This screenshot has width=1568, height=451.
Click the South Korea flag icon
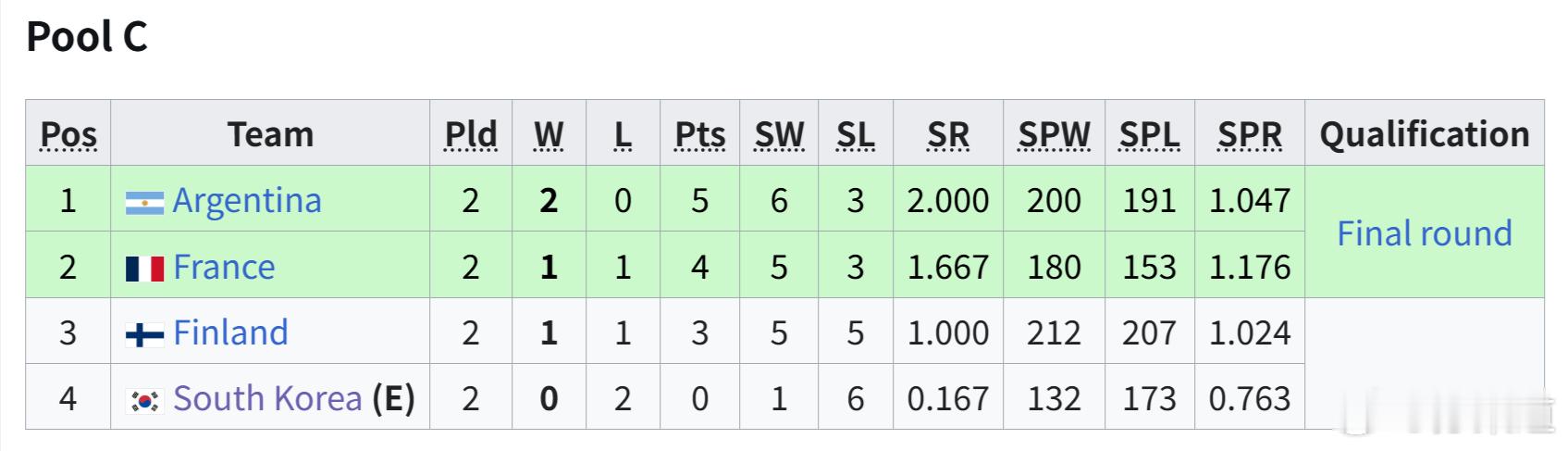point(144,400)
